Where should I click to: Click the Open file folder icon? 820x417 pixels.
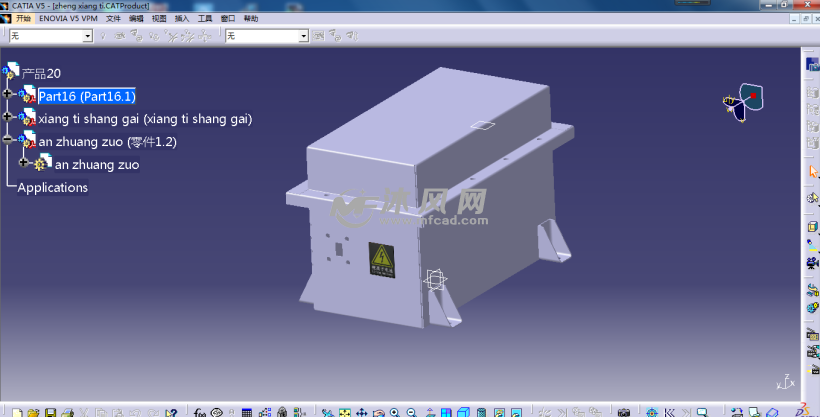[x=33, y=412]
